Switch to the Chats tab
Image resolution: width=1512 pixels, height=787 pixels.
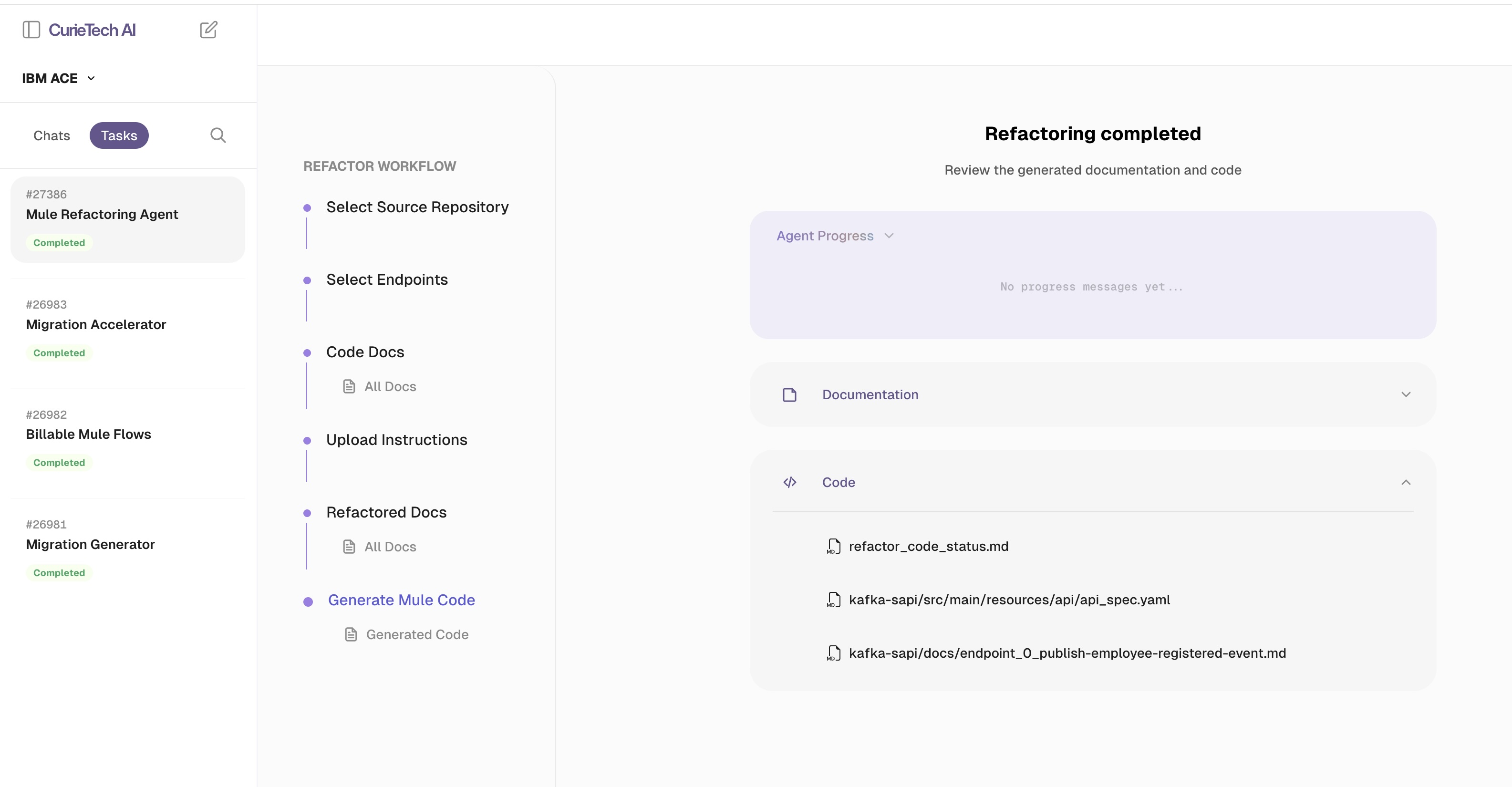52,135
